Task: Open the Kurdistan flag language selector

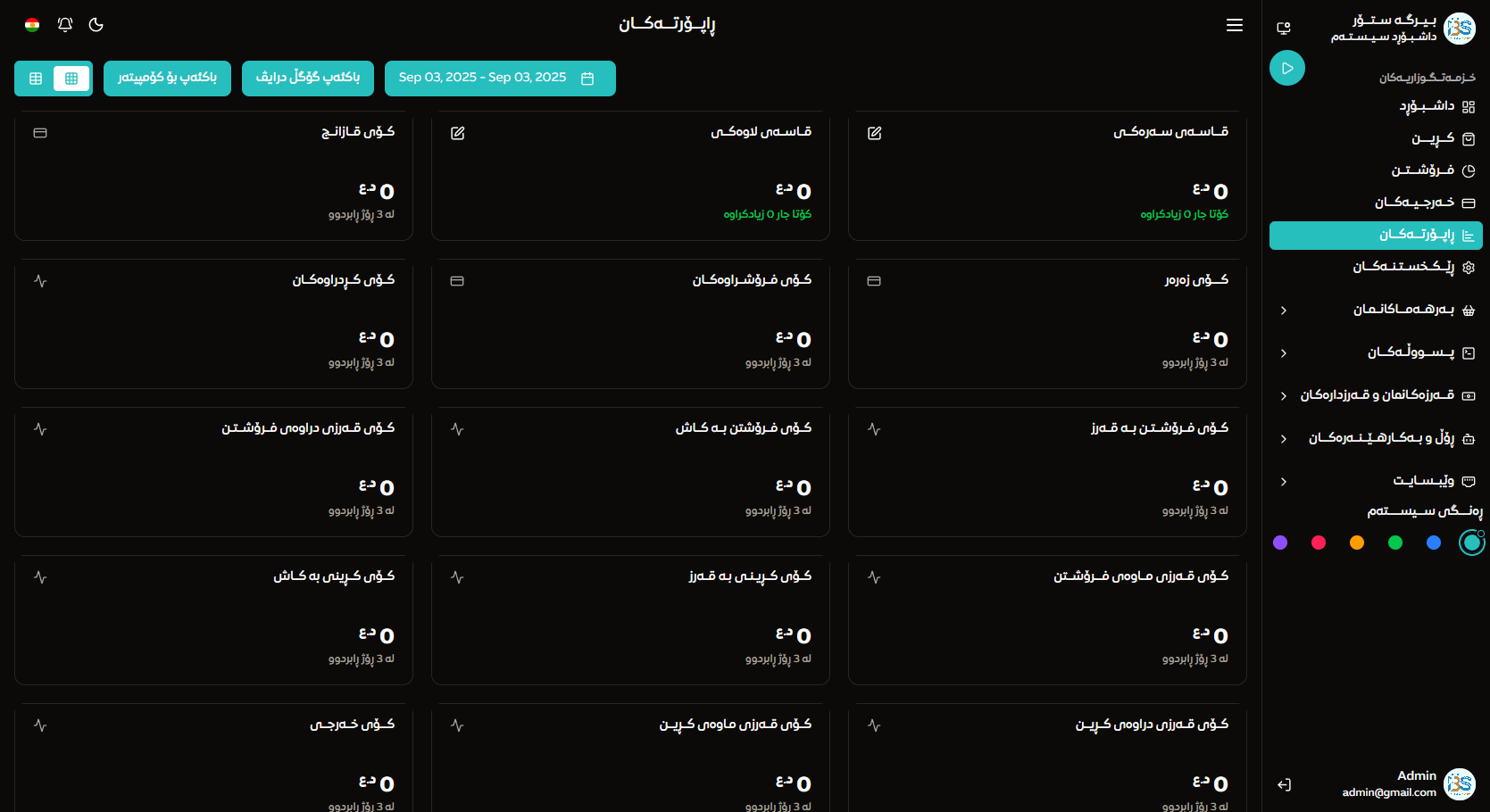Action: pos(32,25)
